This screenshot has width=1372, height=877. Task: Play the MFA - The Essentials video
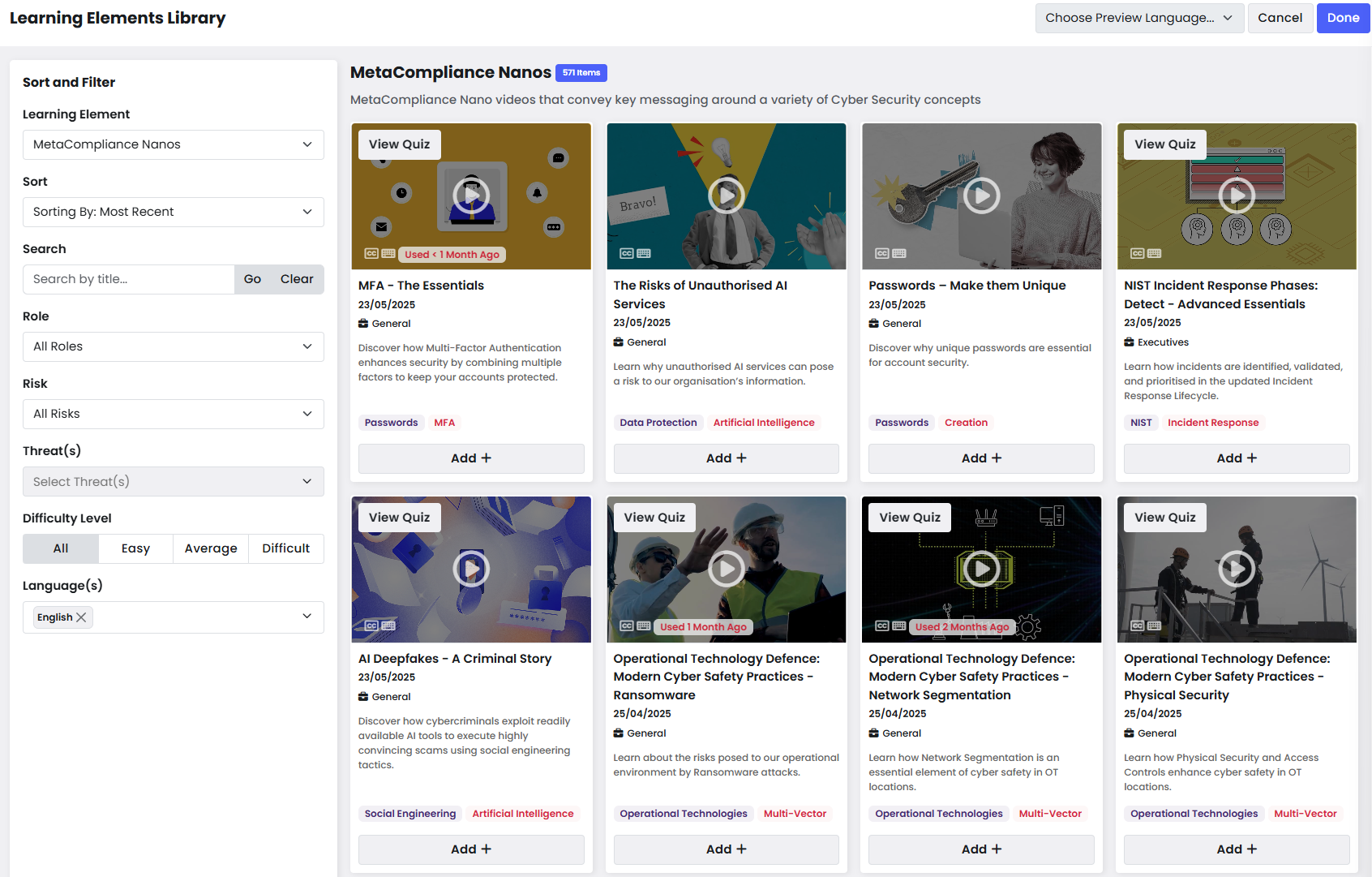(471, 196)
